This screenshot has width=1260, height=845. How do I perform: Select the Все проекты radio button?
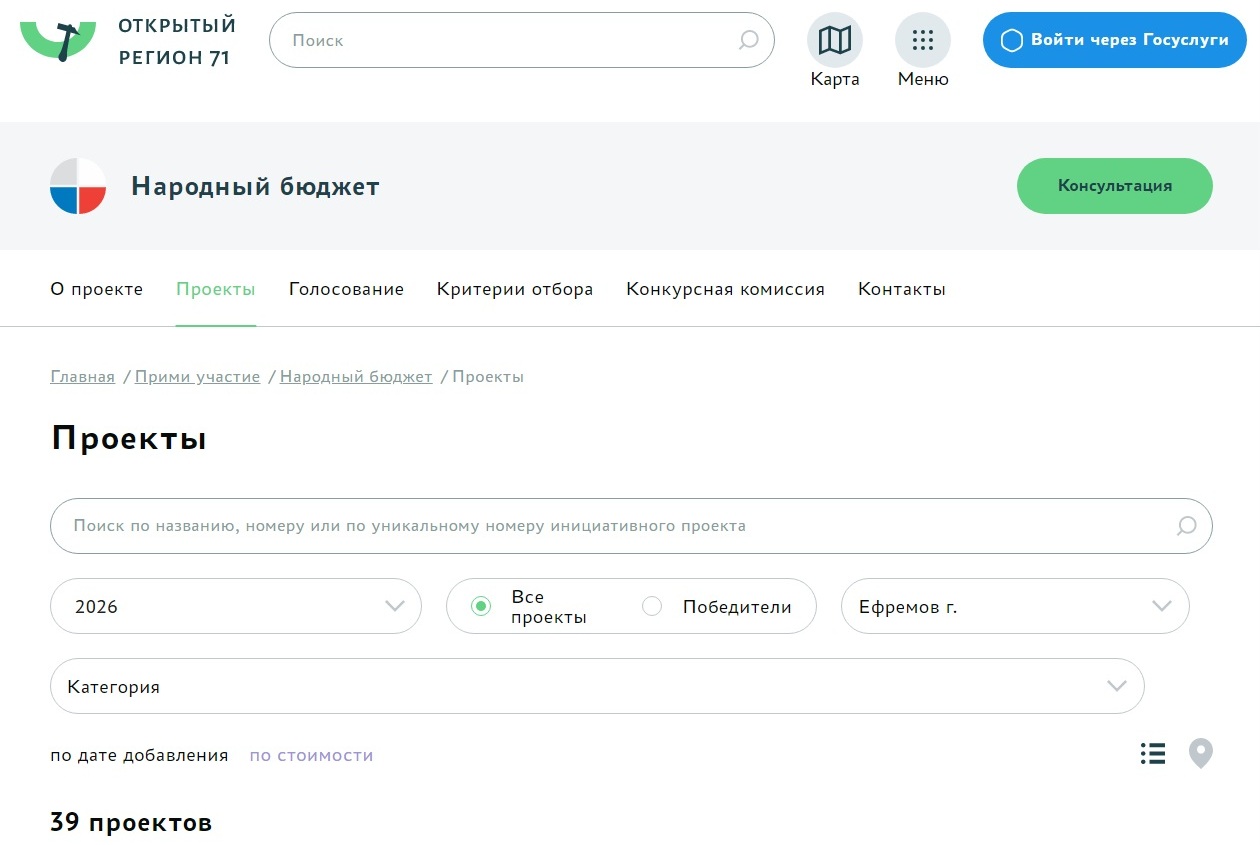tap(481, 606)
